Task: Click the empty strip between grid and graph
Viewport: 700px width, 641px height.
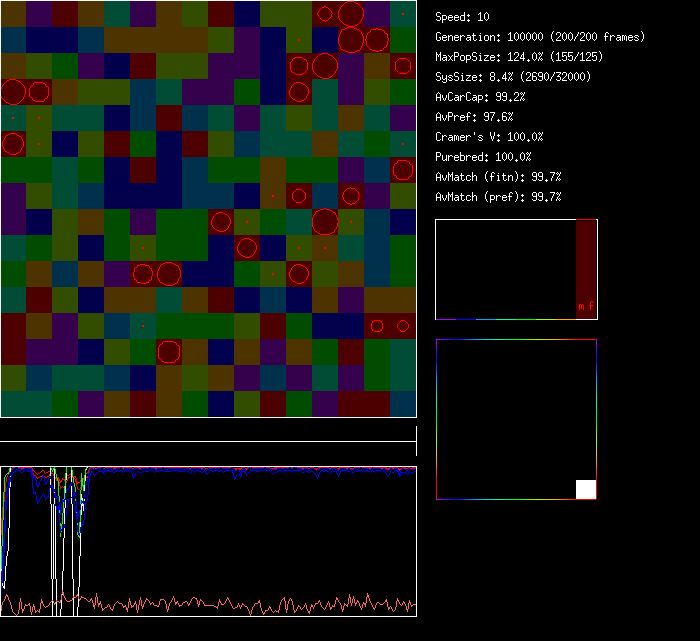Action: 208,431
